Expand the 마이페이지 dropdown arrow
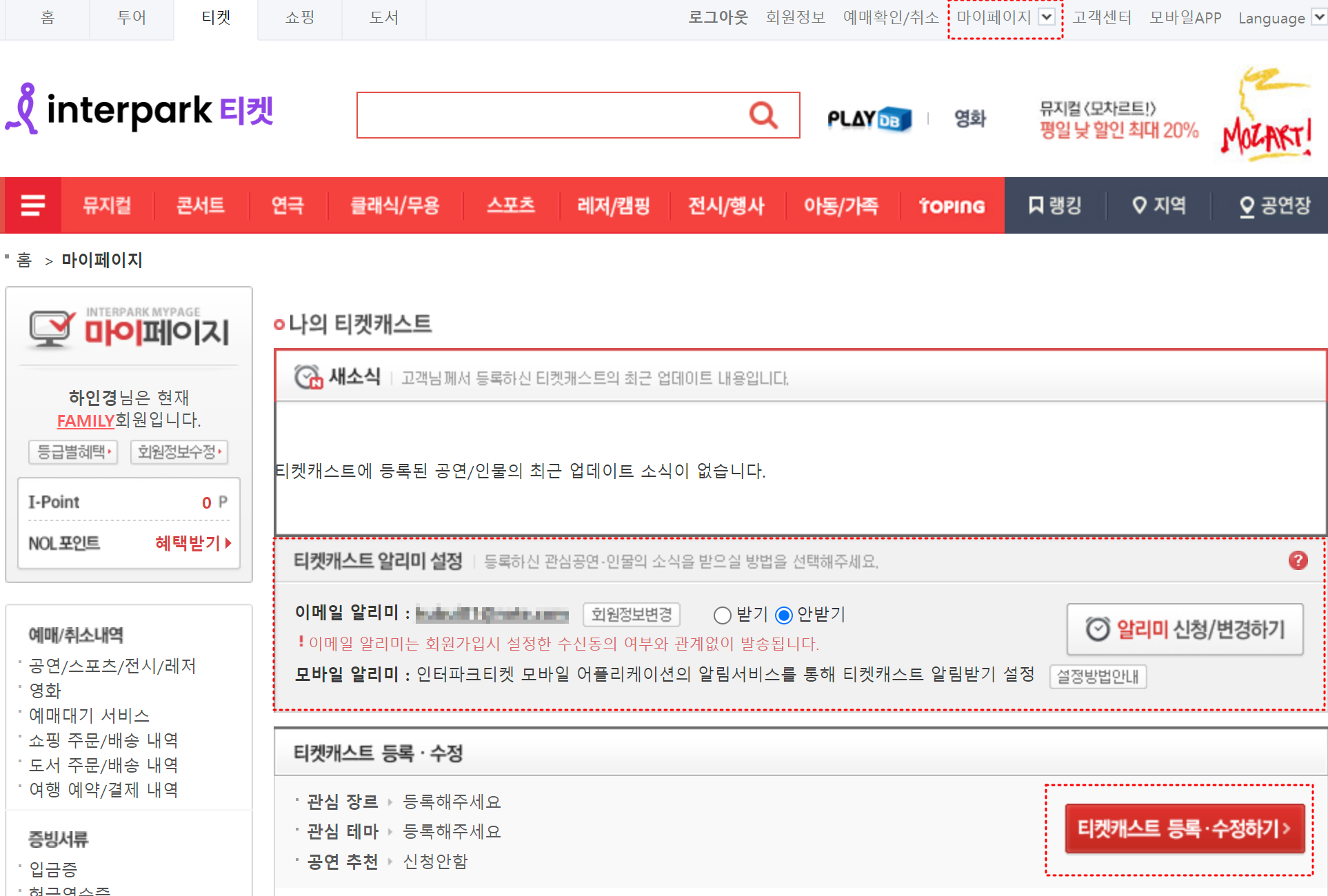1328x896 pixels. click(x=1047, y=17)
